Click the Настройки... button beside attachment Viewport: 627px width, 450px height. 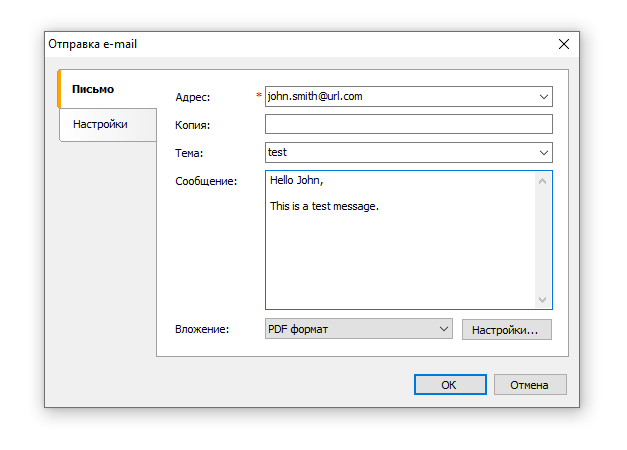point(506,329)
